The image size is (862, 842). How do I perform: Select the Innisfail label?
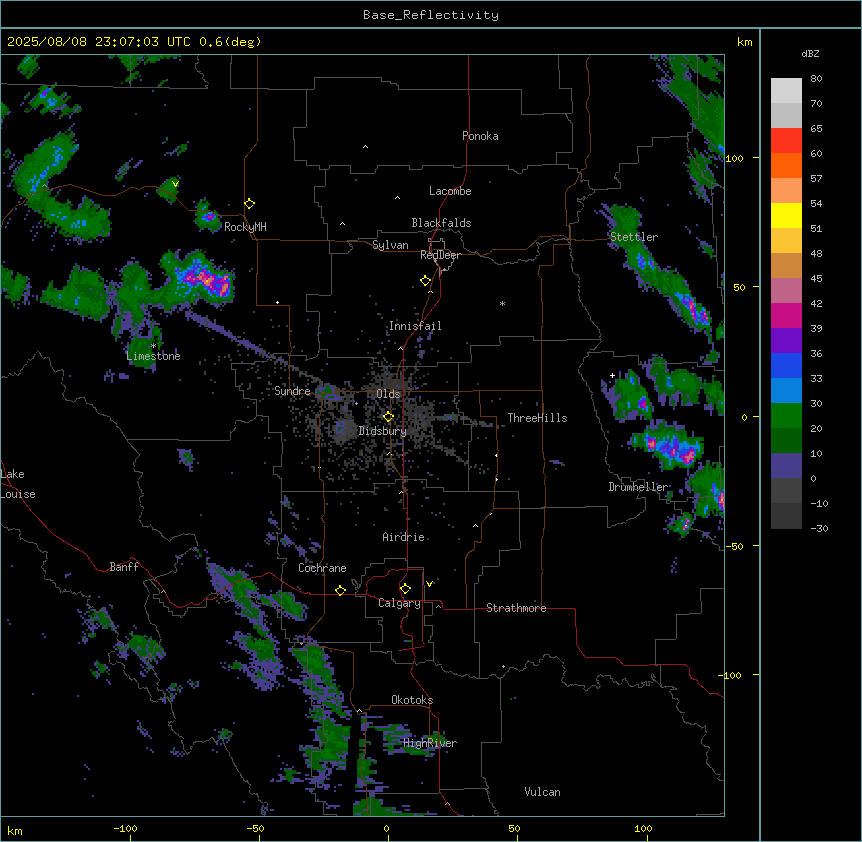(x=415, y=326)
